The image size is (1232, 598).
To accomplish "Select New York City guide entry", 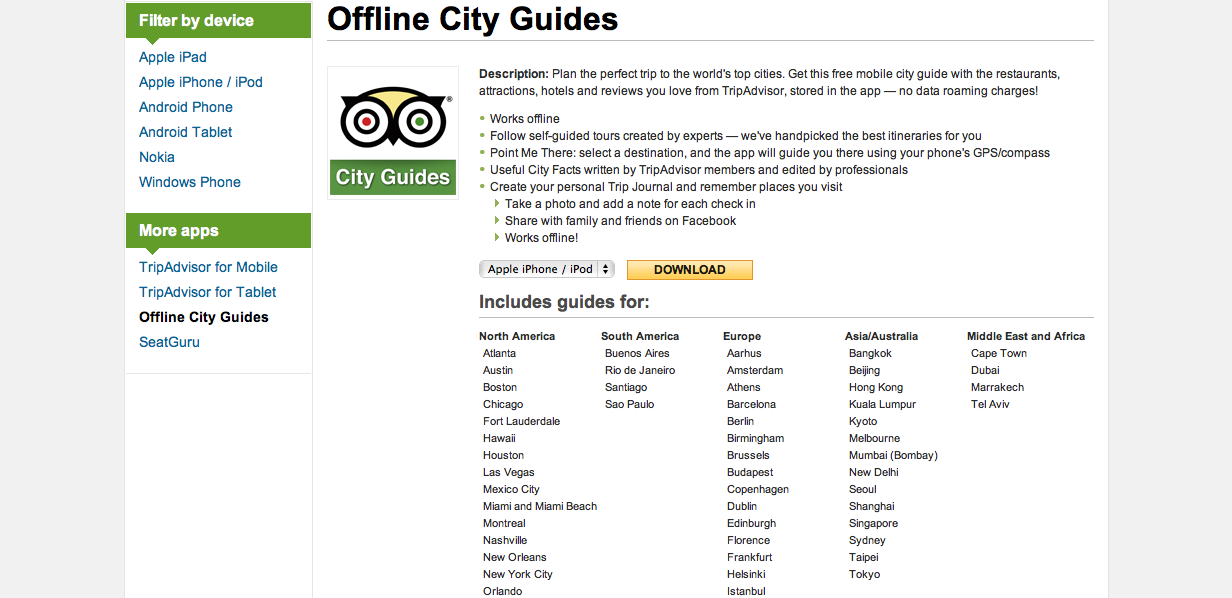I will click(518, 574).
